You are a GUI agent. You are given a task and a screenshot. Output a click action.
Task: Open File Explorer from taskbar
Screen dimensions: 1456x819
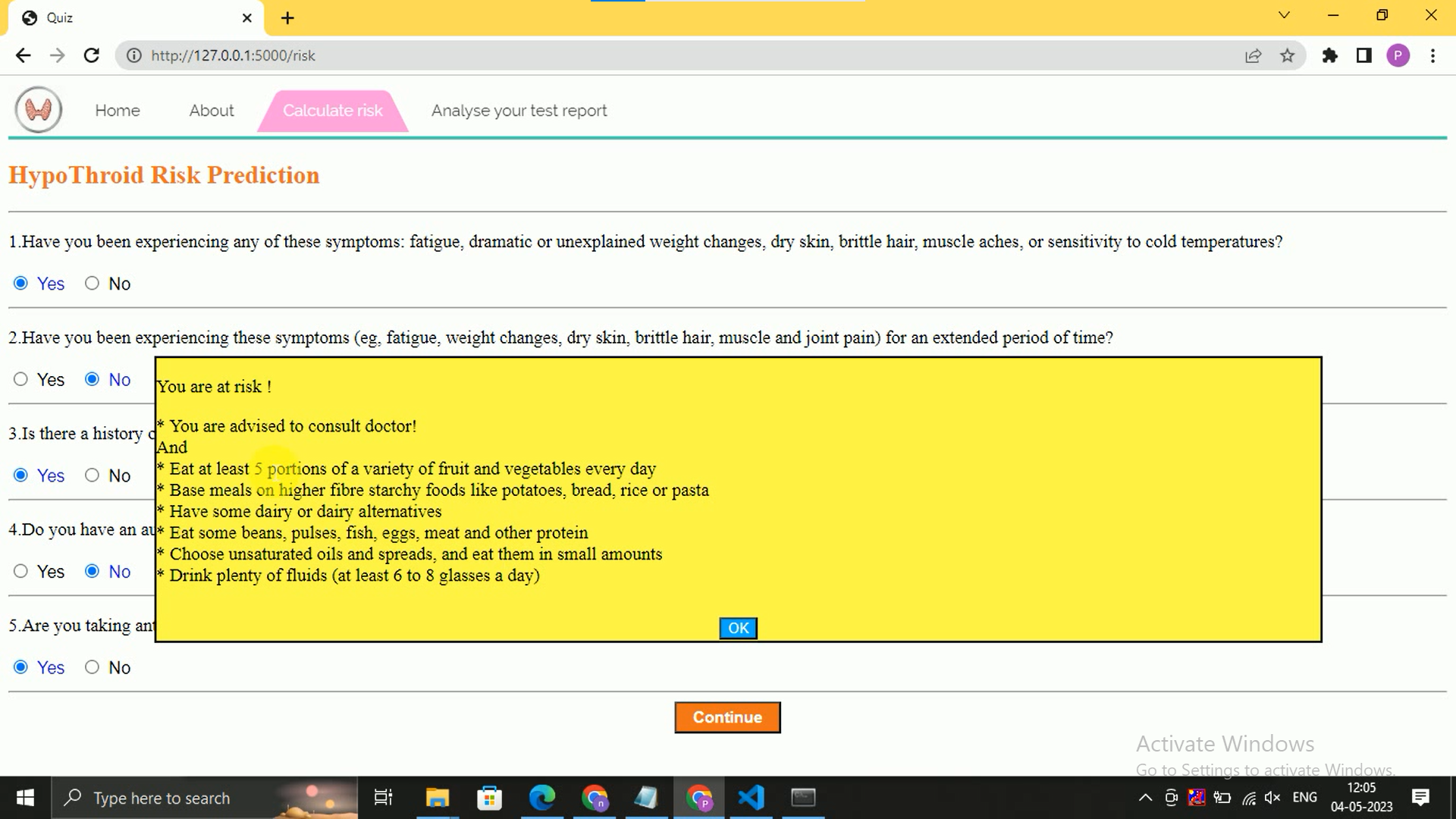[437, 798]
